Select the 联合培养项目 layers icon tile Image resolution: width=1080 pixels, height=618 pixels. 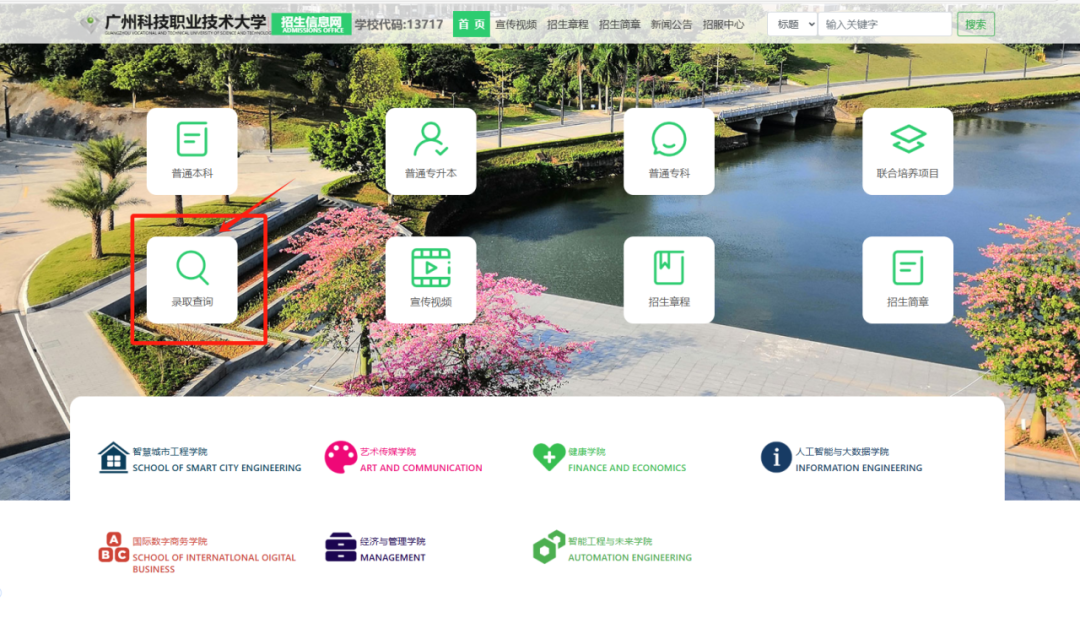(907, 150)
